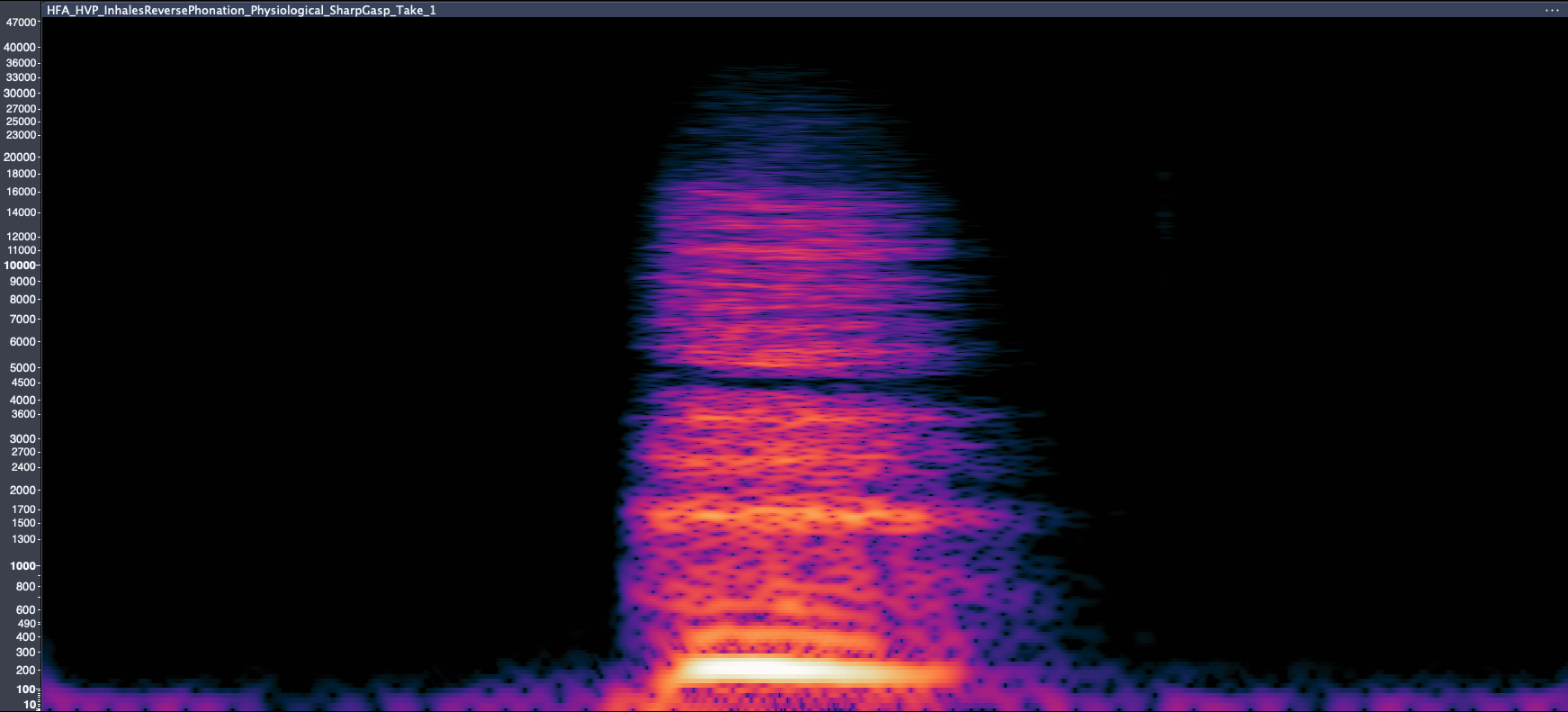Viewport: 1568px width, 712px height.
Task: Click the 600 frequency axis label
Action: click(x=26, y=610)
